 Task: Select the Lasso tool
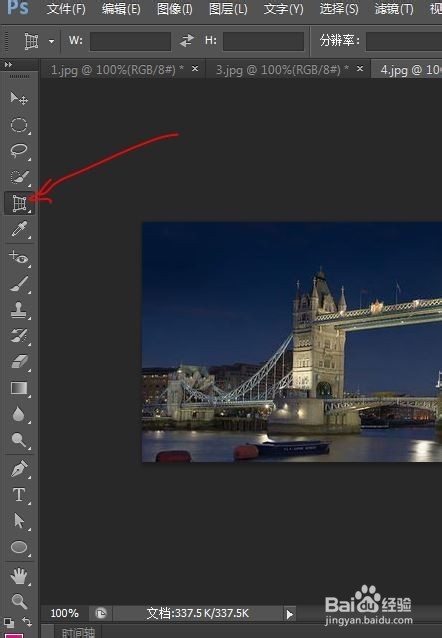pos(19,151)
